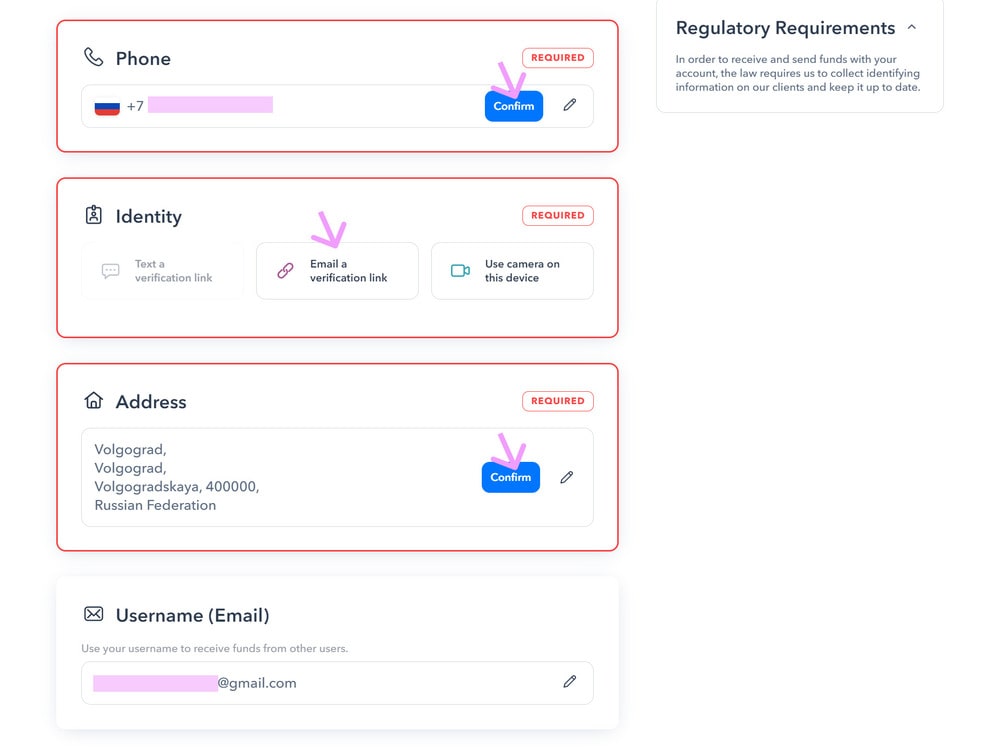Edit address using pencil icon

pyautogui.click(x=566, y=477)
